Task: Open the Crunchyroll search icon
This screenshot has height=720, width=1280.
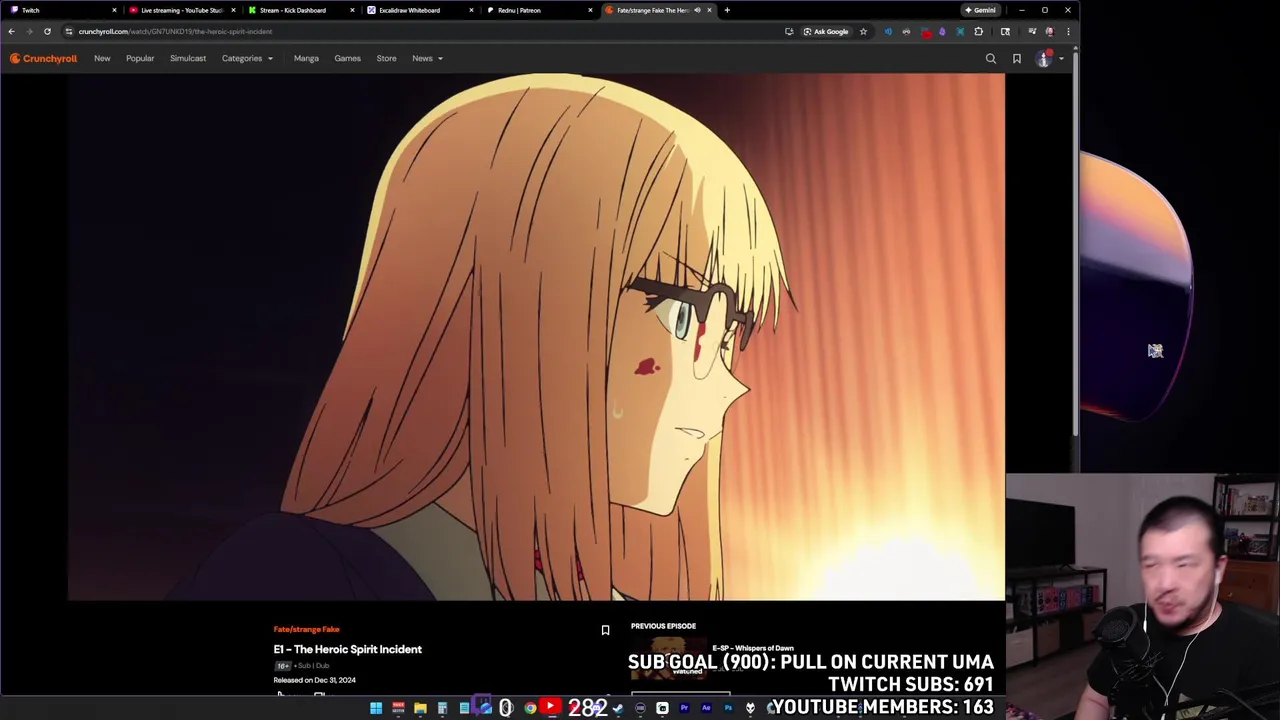Action: click(x=991, y=58)
